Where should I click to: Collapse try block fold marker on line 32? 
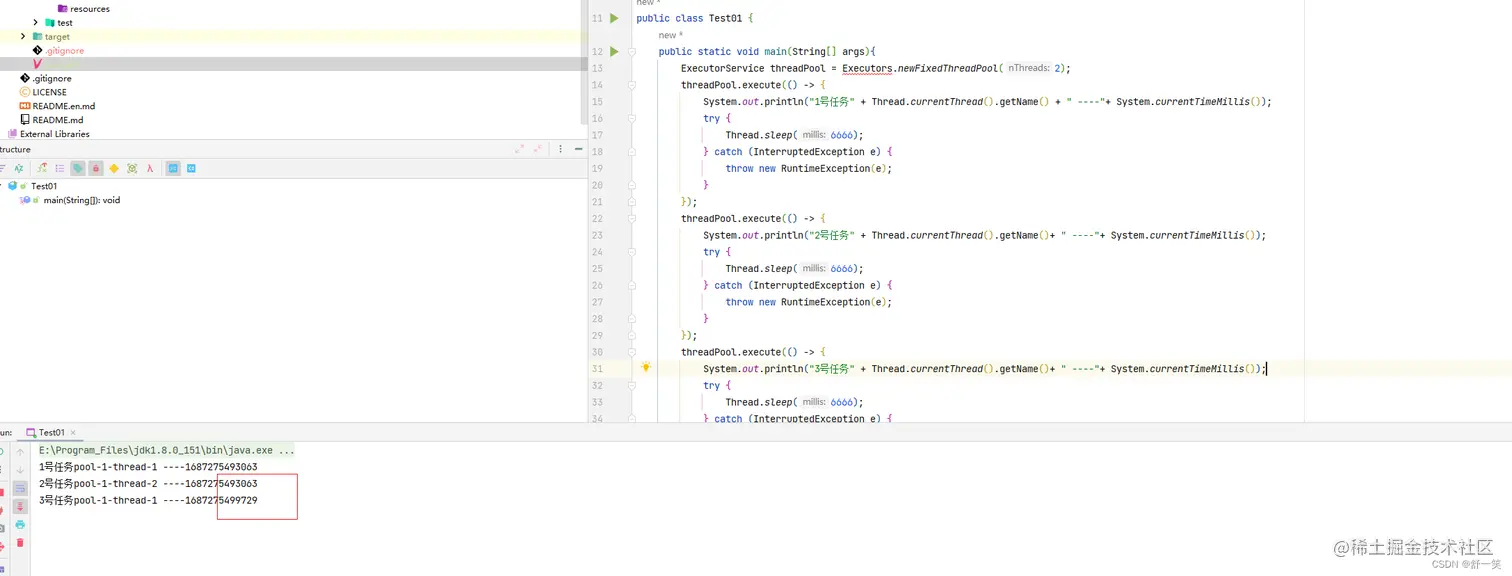point(632,385)
